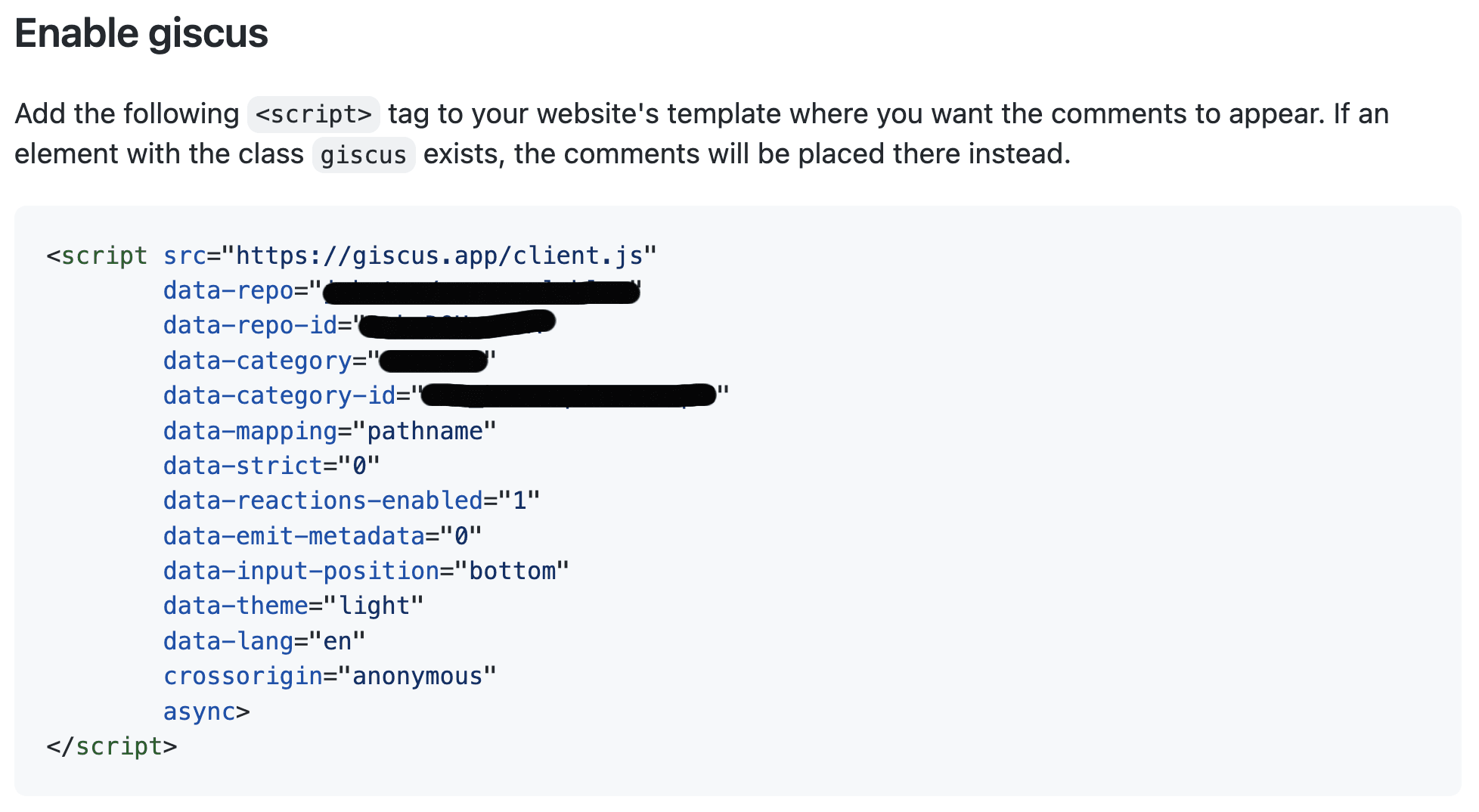Image resolution: width=1479 pixels, height=812 pixels.
Task: Click the async keyword in code
Action: click(200, 711)
